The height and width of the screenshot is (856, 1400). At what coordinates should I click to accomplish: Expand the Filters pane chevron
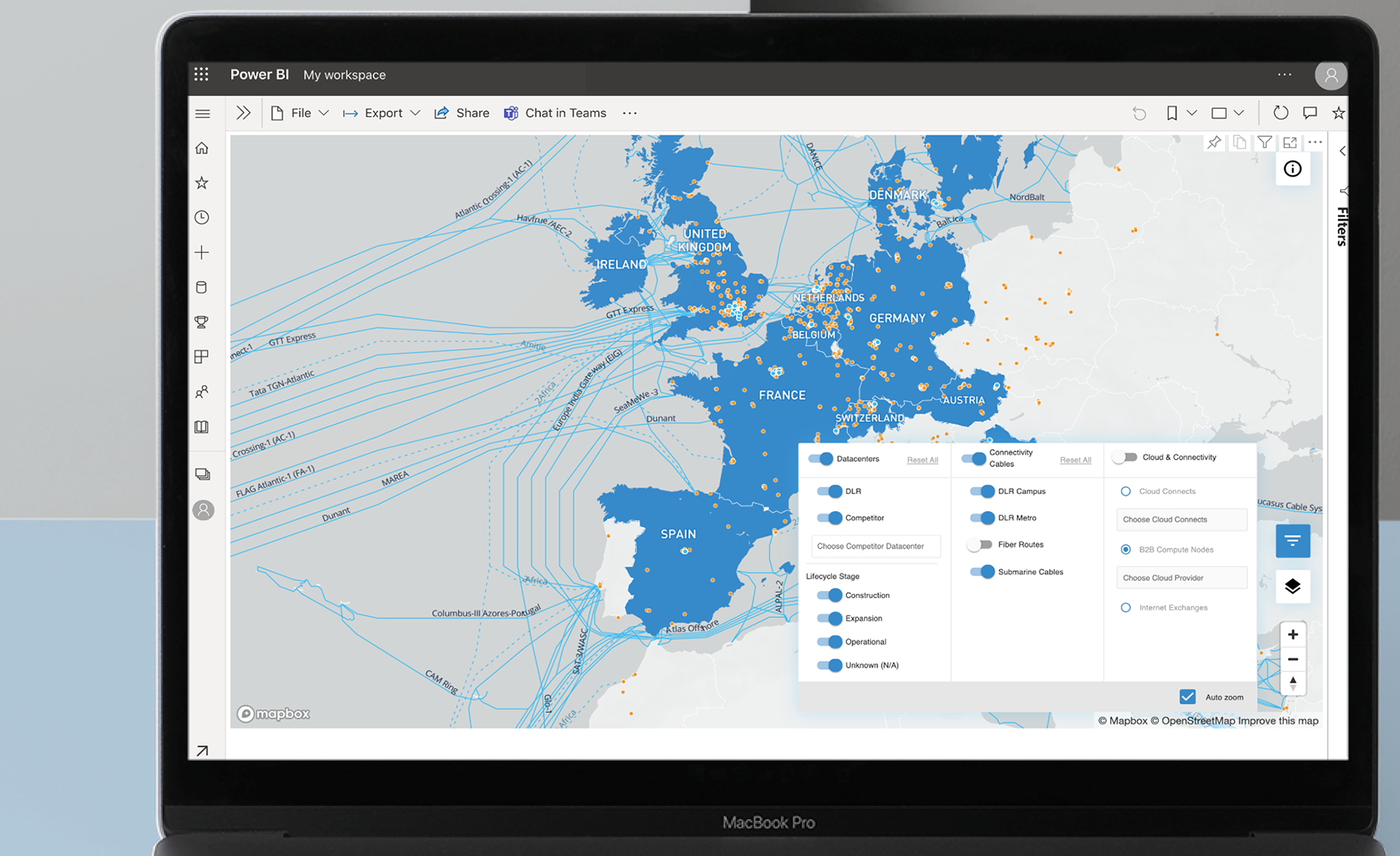pos(1342,151)
